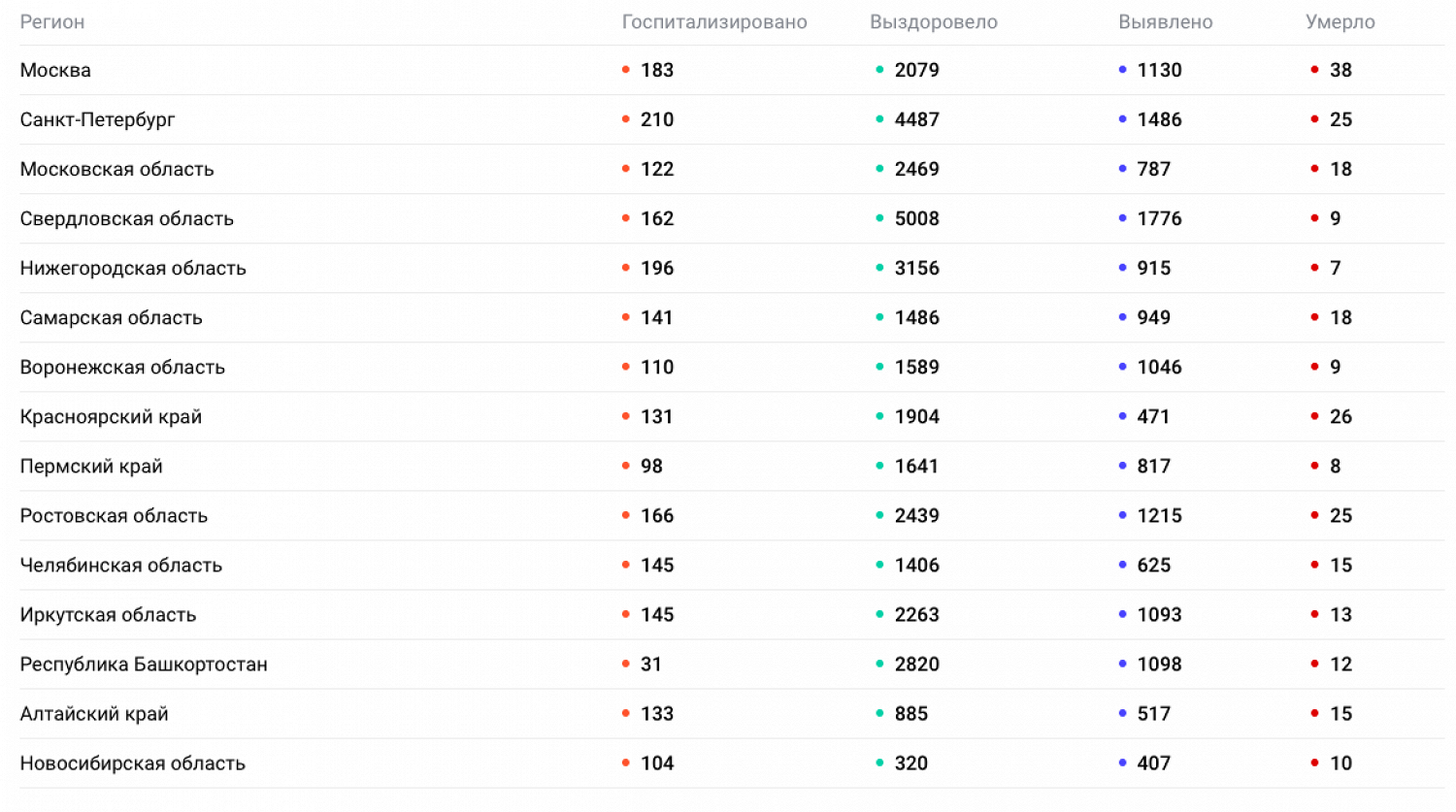Screen dimensions: 1456x812
Task: Click the red dot beside Москва's 38
Action: [x=1314, y=70]
